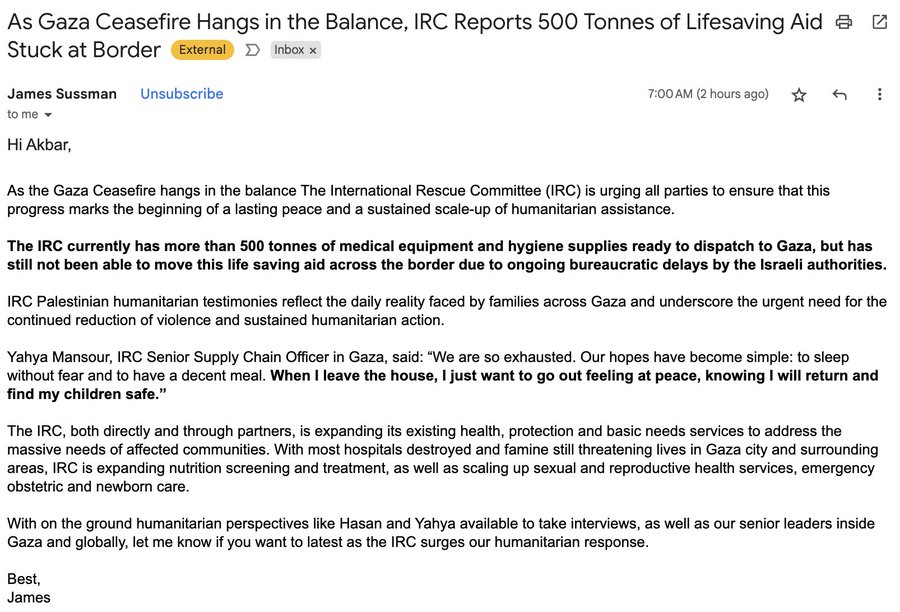The image size is (900, 612).
Task: Click the bold 500 tonnes paragraph
Action: [x=446, y=256]
